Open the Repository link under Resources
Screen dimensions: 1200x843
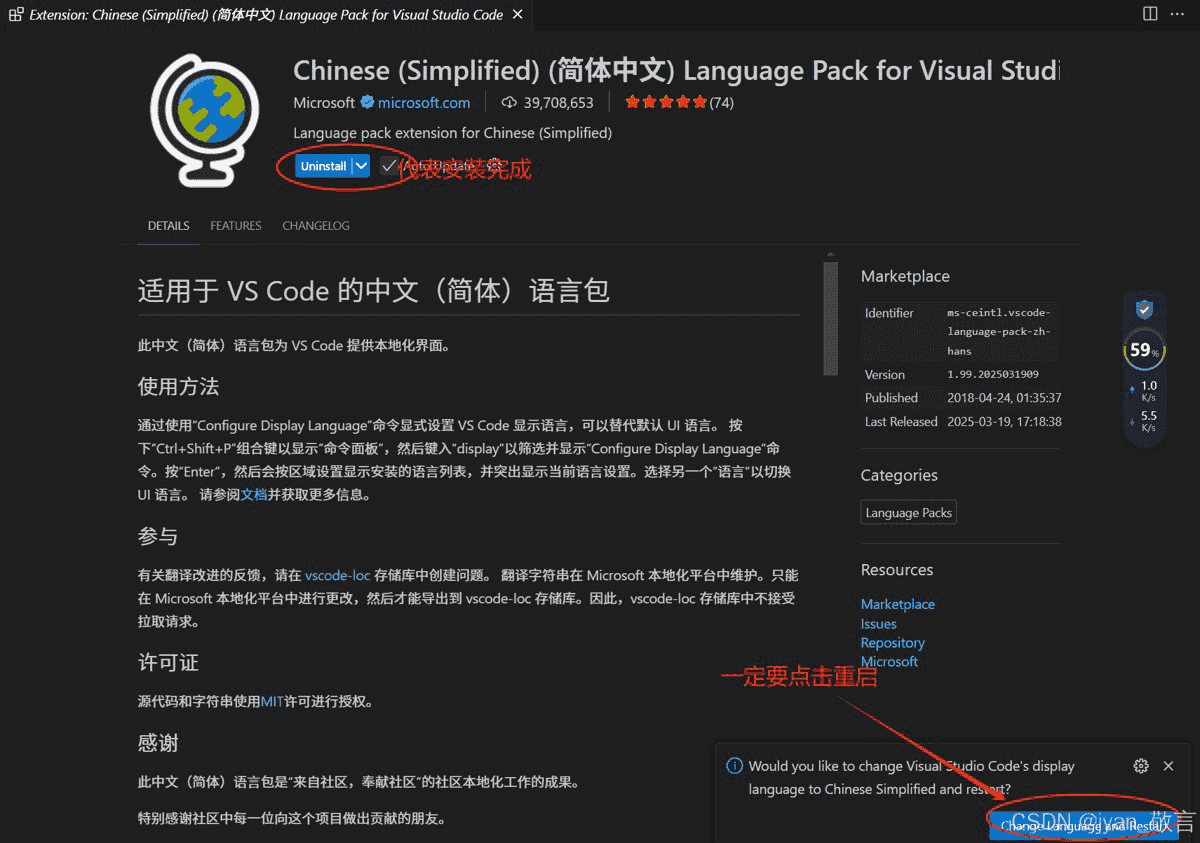point(892,643)
